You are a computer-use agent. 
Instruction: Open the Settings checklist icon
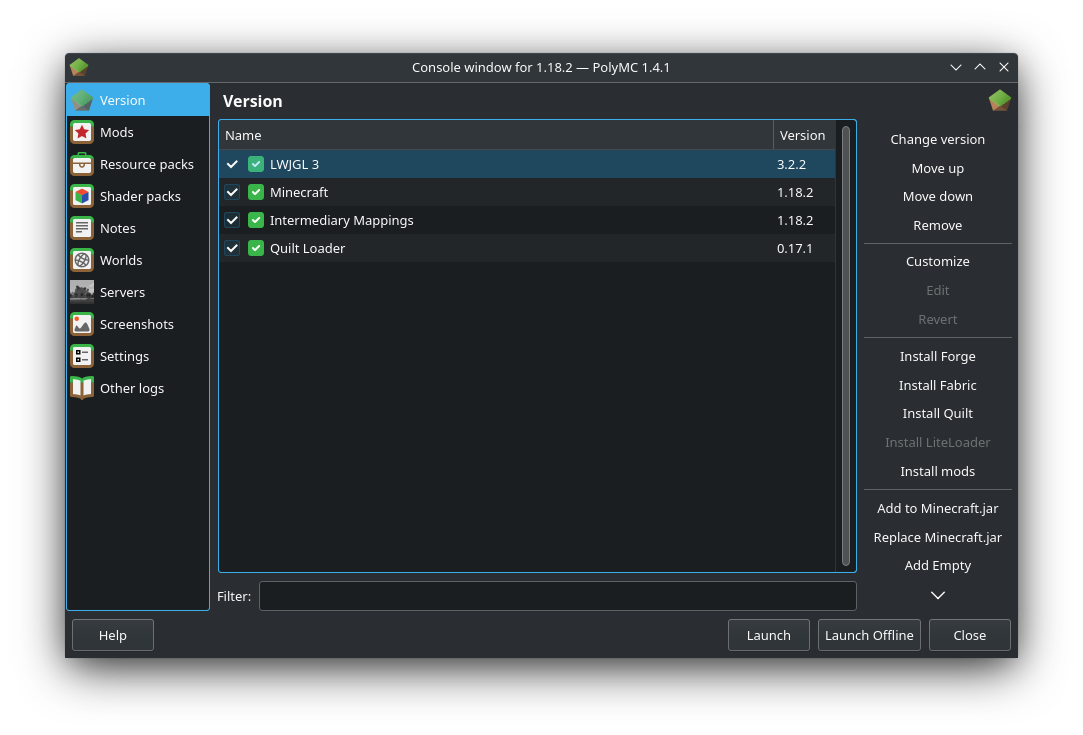point(82,356)
